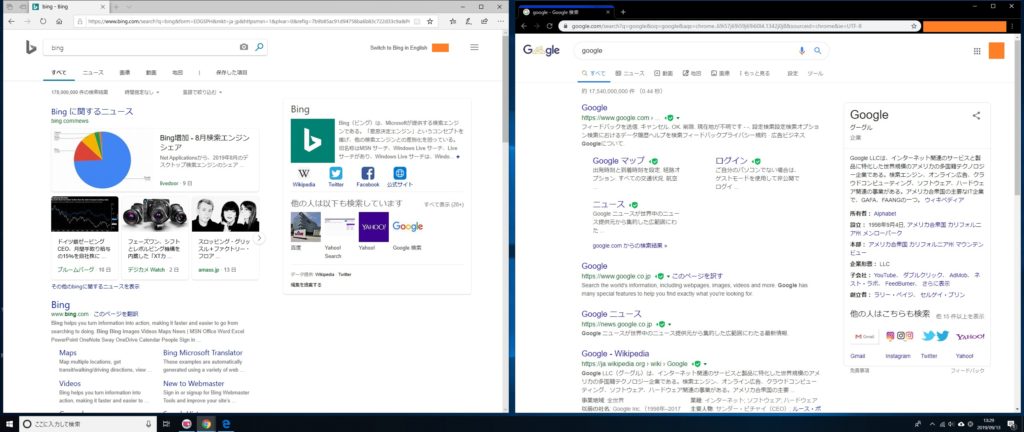Switch to Google News tab
Image resolution: width=1024 pixels, height=432 pixels.
click(x=629, y=74)
